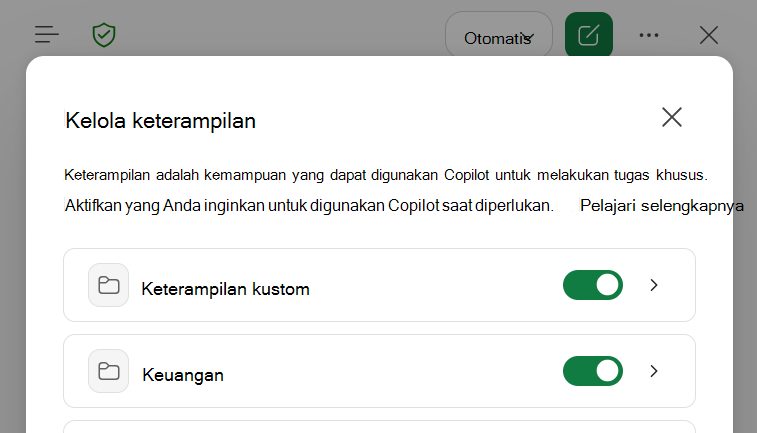Open the Pelajari selengkapnya link
The image size is (757, 433).
click(x=661, y=206)
